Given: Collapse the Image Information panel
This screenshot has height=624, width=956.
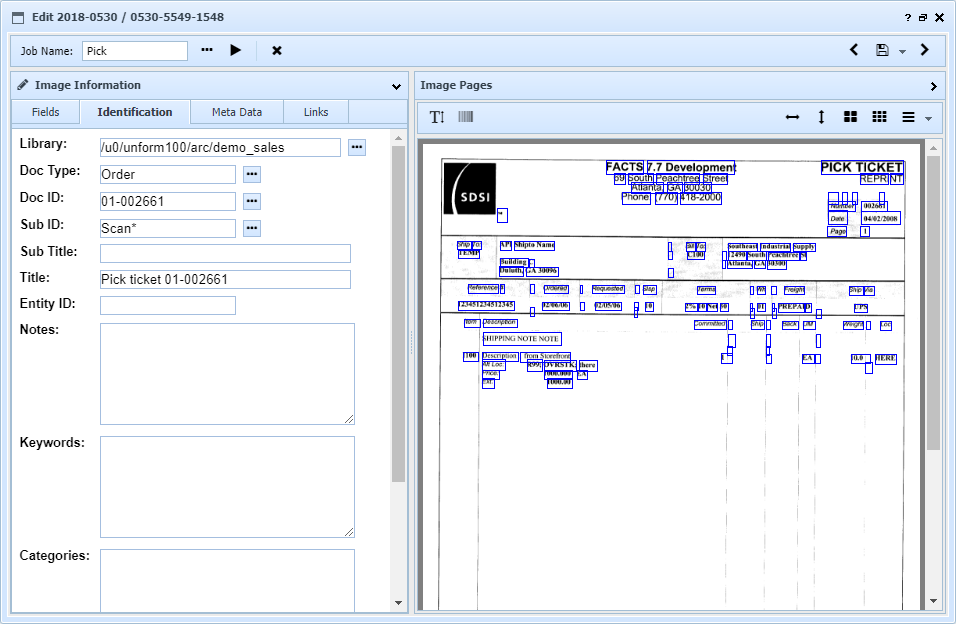Looking at the screenshot, I should tap(397, 86).
